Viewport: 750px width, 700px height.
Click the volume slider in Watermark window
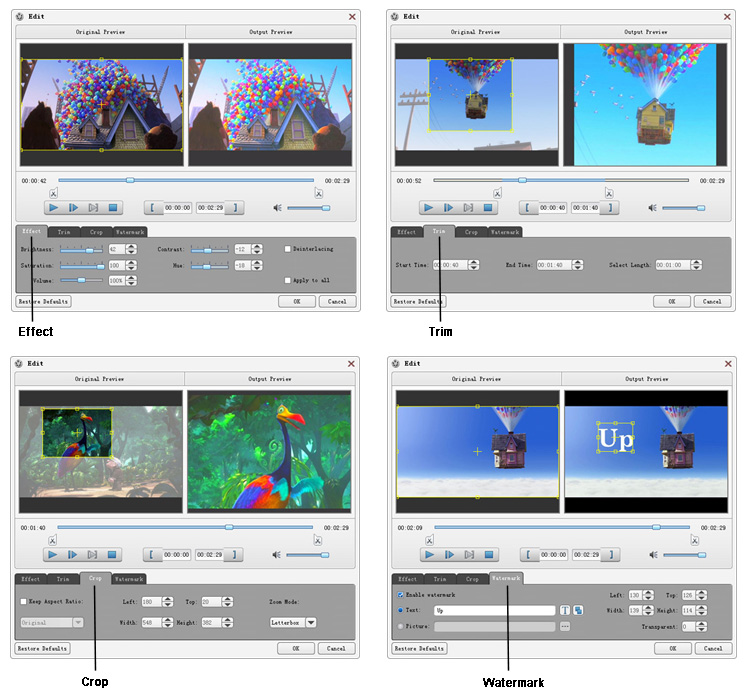click(x=684, y=555)
